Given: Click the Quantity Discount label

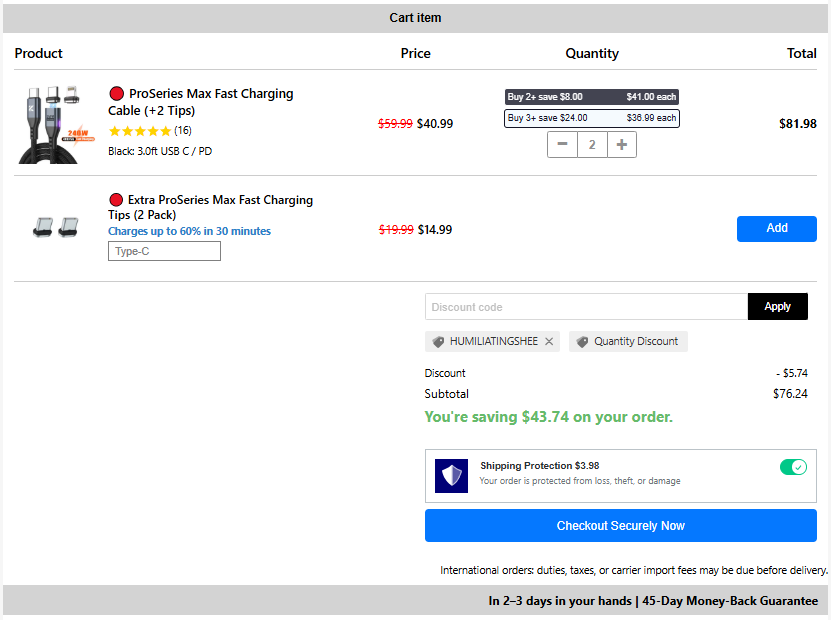Looking at the screenshot, I should click(636, 341).
